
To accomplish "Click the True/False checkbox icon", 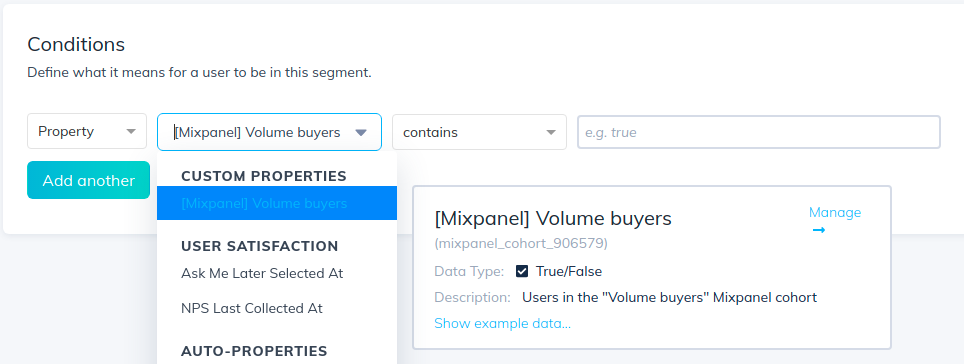I will click(522, 271).
